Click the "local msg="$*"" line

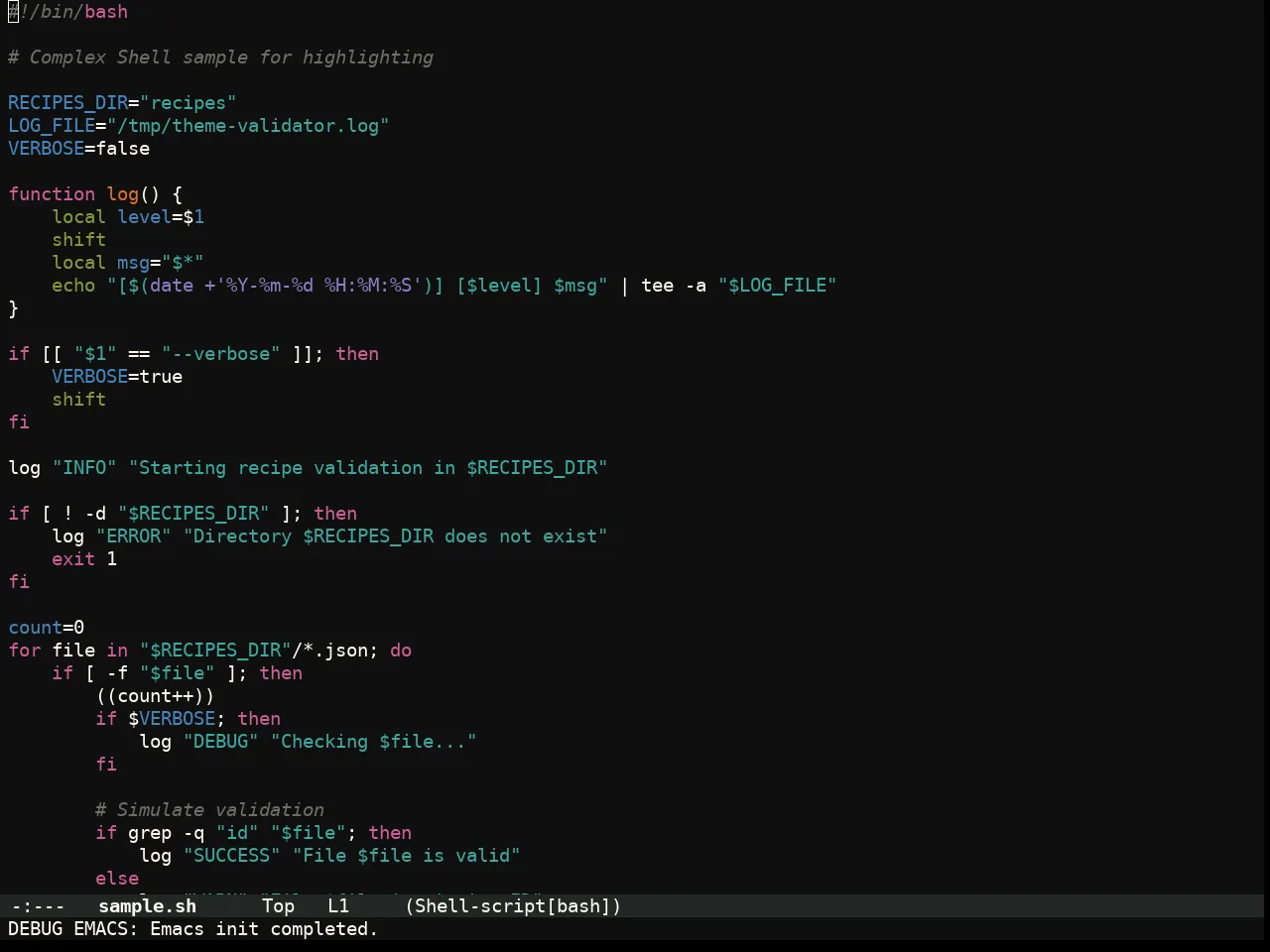(x=128, y=263)
